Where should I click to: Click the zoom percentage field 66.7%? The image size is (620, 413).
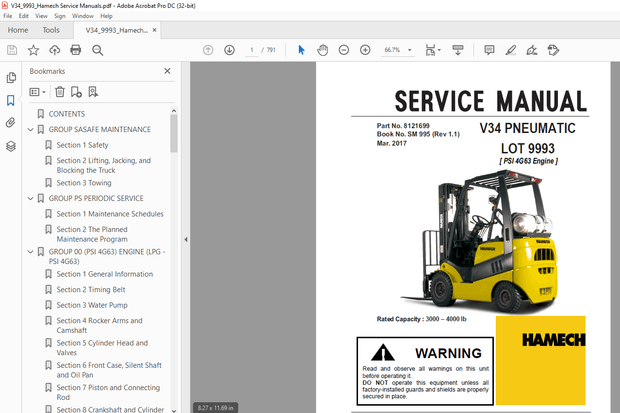(392, 50)
